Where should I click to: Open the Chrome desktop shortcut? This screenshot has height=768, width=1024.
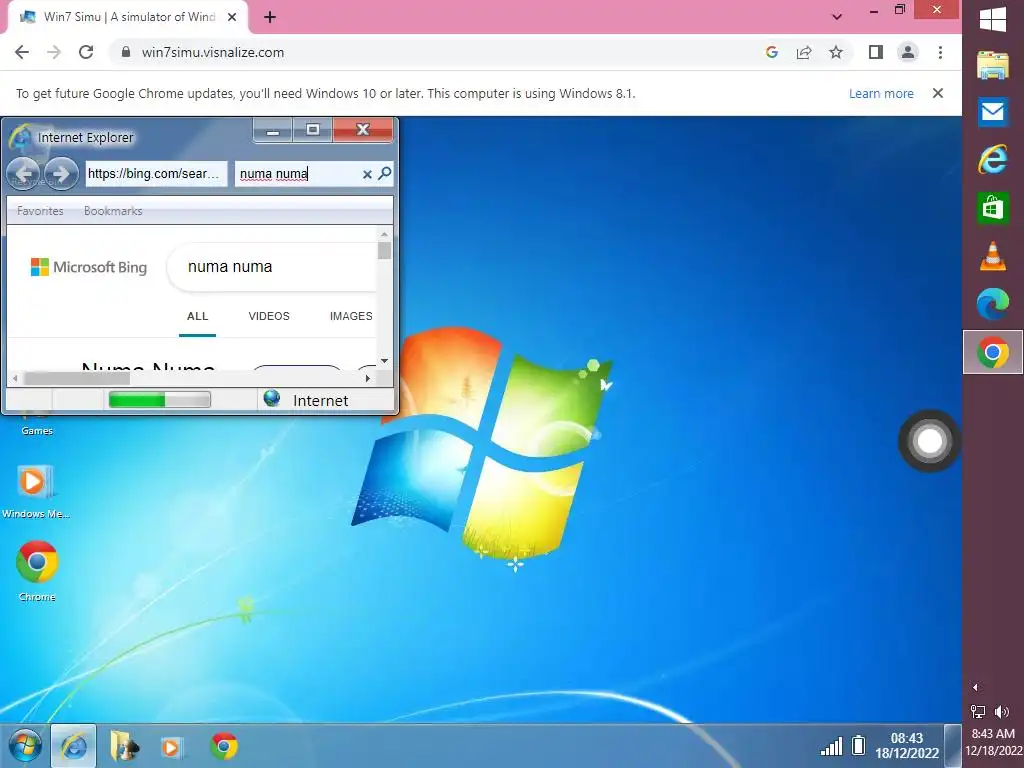click(37, 571)
